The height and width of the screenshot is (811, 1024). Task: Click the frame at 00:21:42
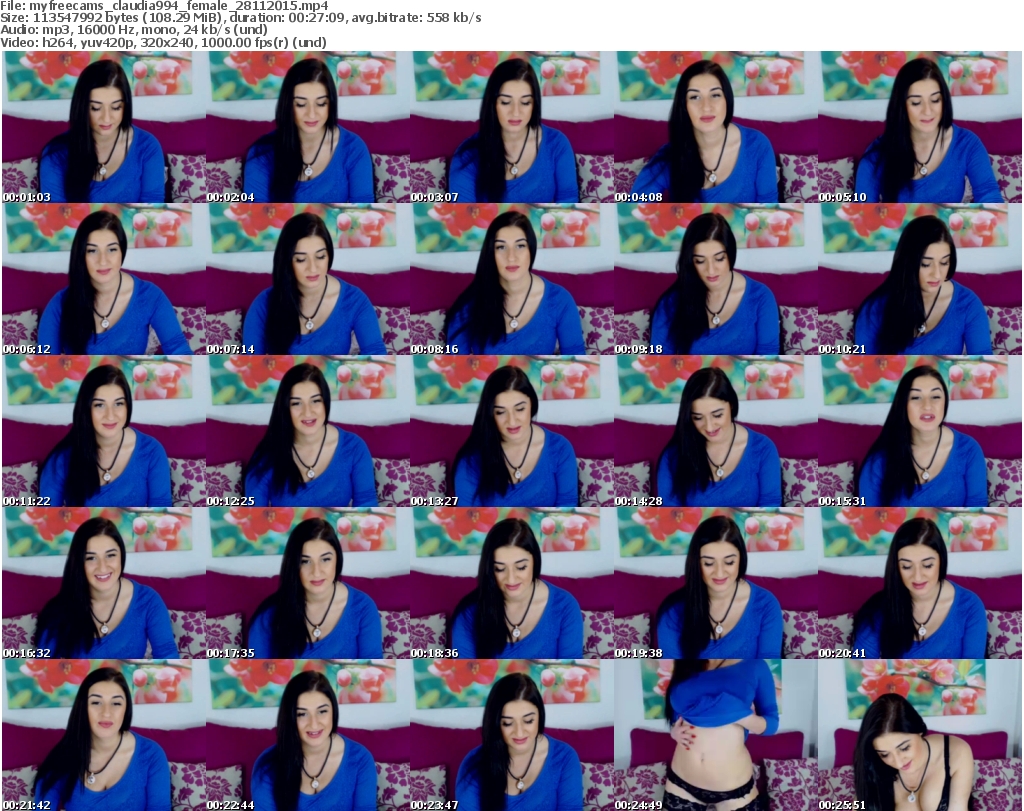104,735
